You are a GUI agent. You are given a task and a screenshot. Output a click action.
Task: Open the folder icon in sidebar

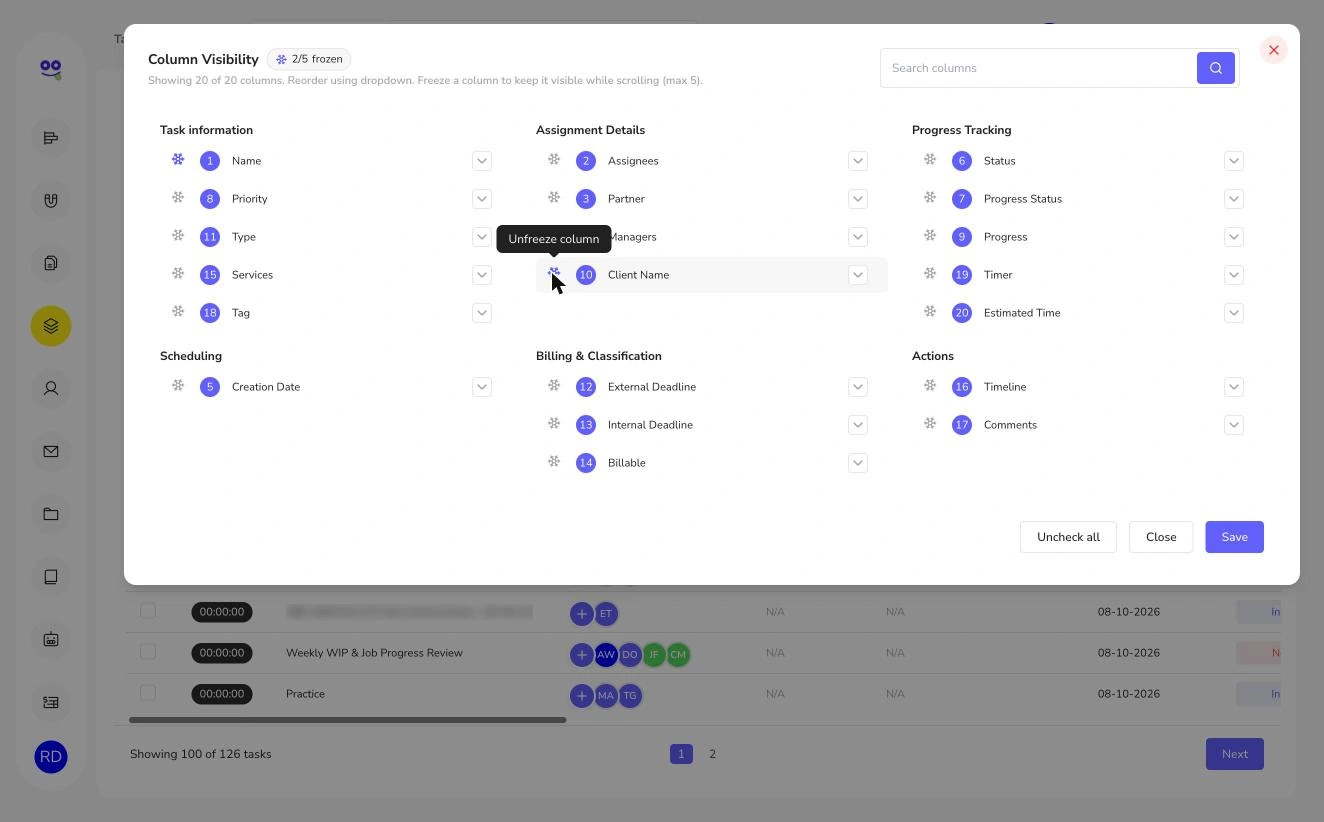point(51,514)
